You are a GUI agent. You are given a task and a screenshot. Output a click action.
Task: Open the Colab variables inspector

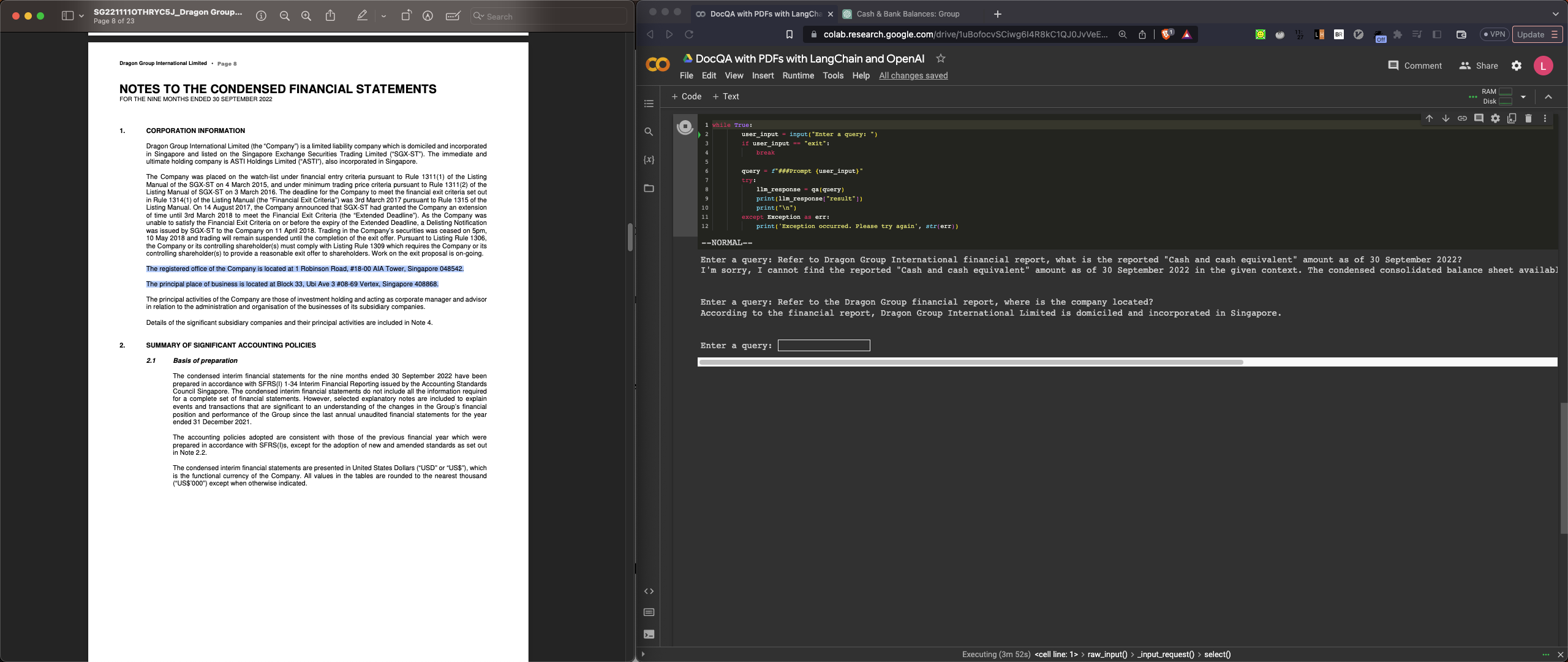coord(649,160)
